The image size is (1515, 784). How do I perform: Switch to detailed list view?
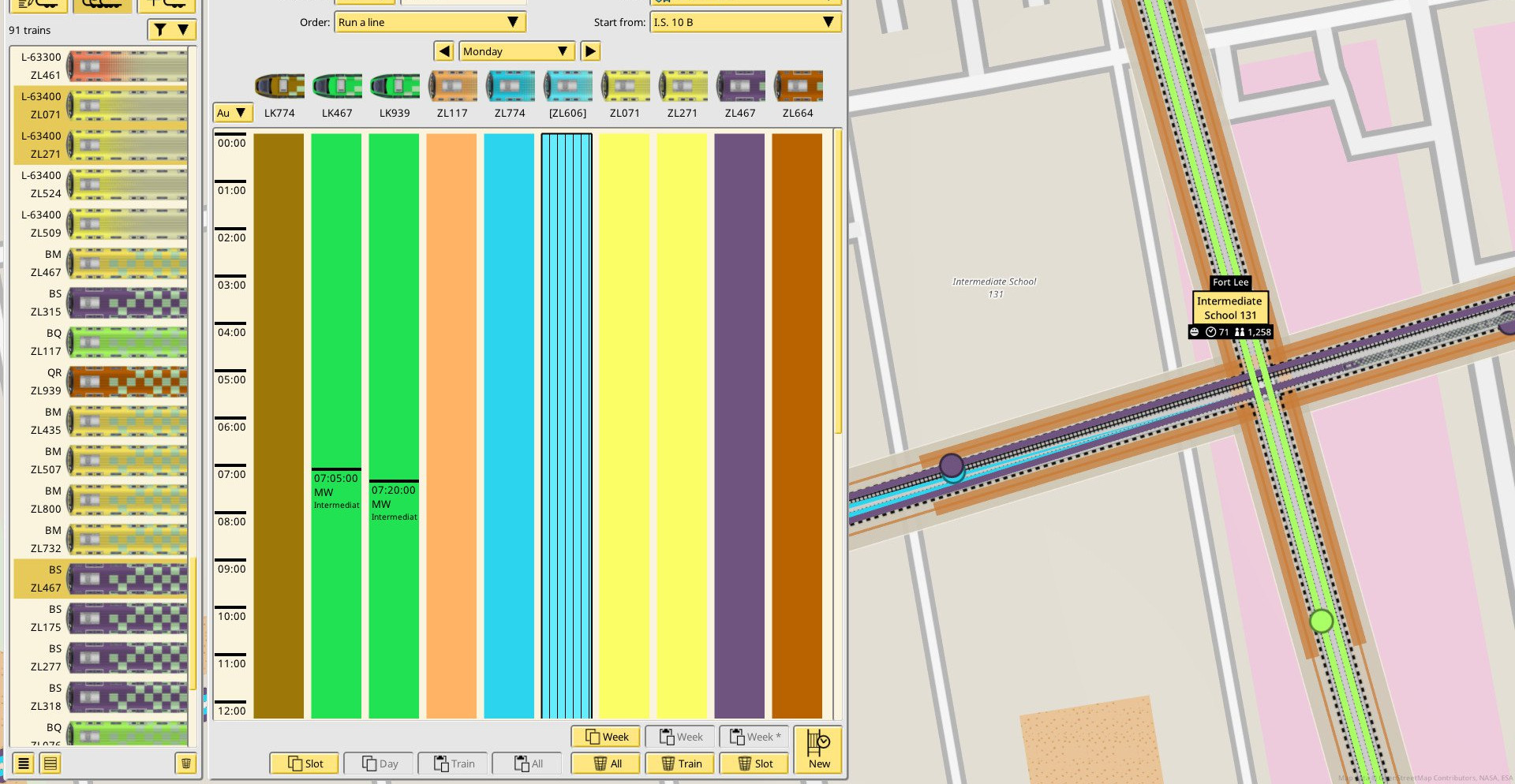pyautogui.click(x=50, y=763)
